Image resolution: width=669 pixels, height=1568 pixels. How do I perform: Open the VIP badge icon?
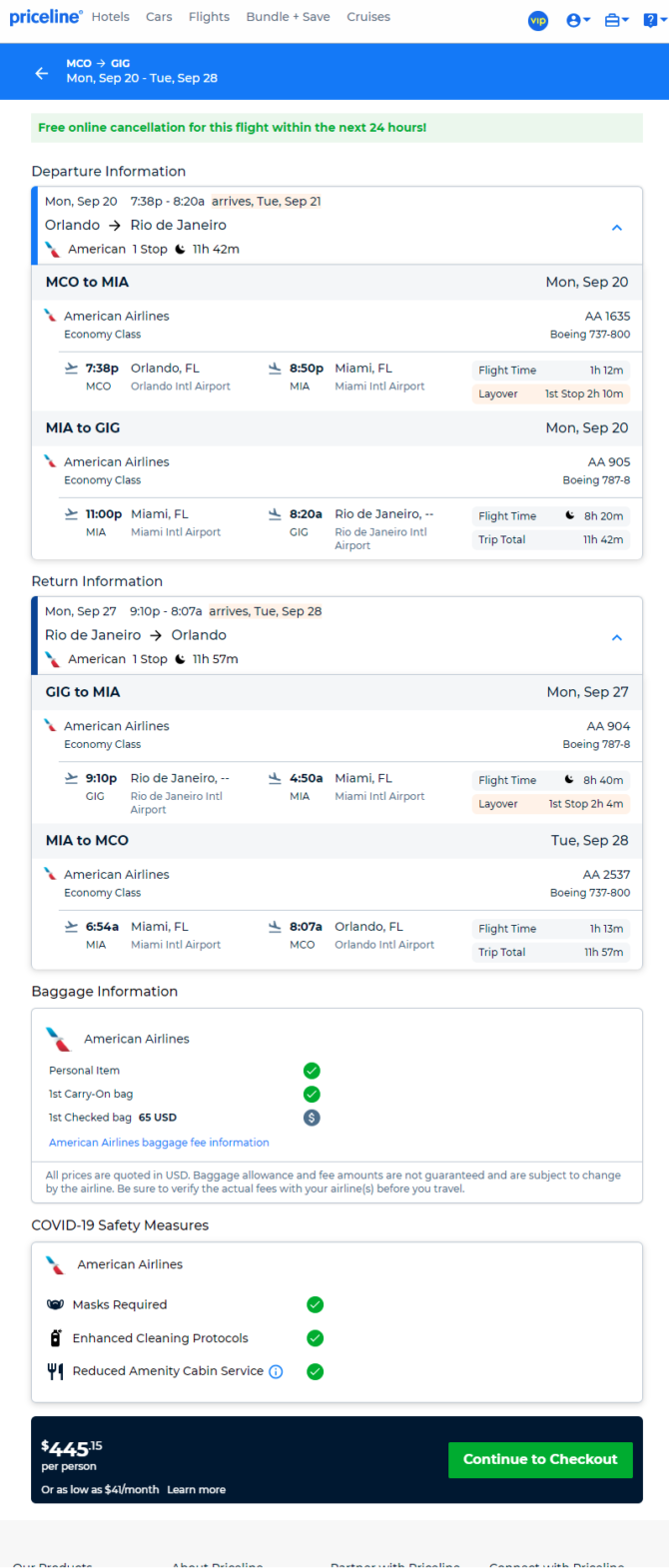pyautogui.click(x=538, y=20)
